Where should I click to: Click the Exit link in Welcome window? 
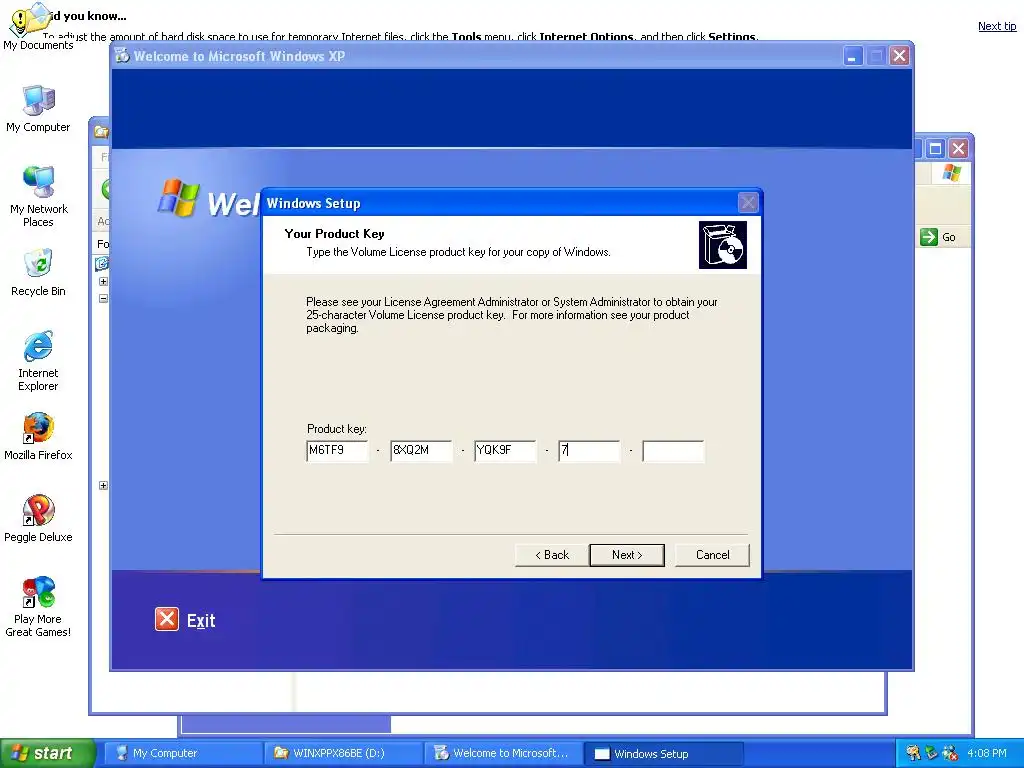201,620
